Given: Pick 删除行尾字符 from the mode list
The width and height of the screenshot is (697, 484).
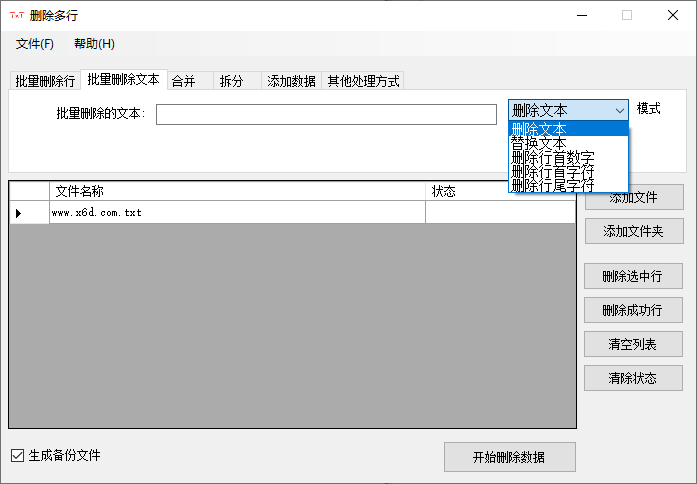Looking at the screenshot, I should click(x=552, y=185).
